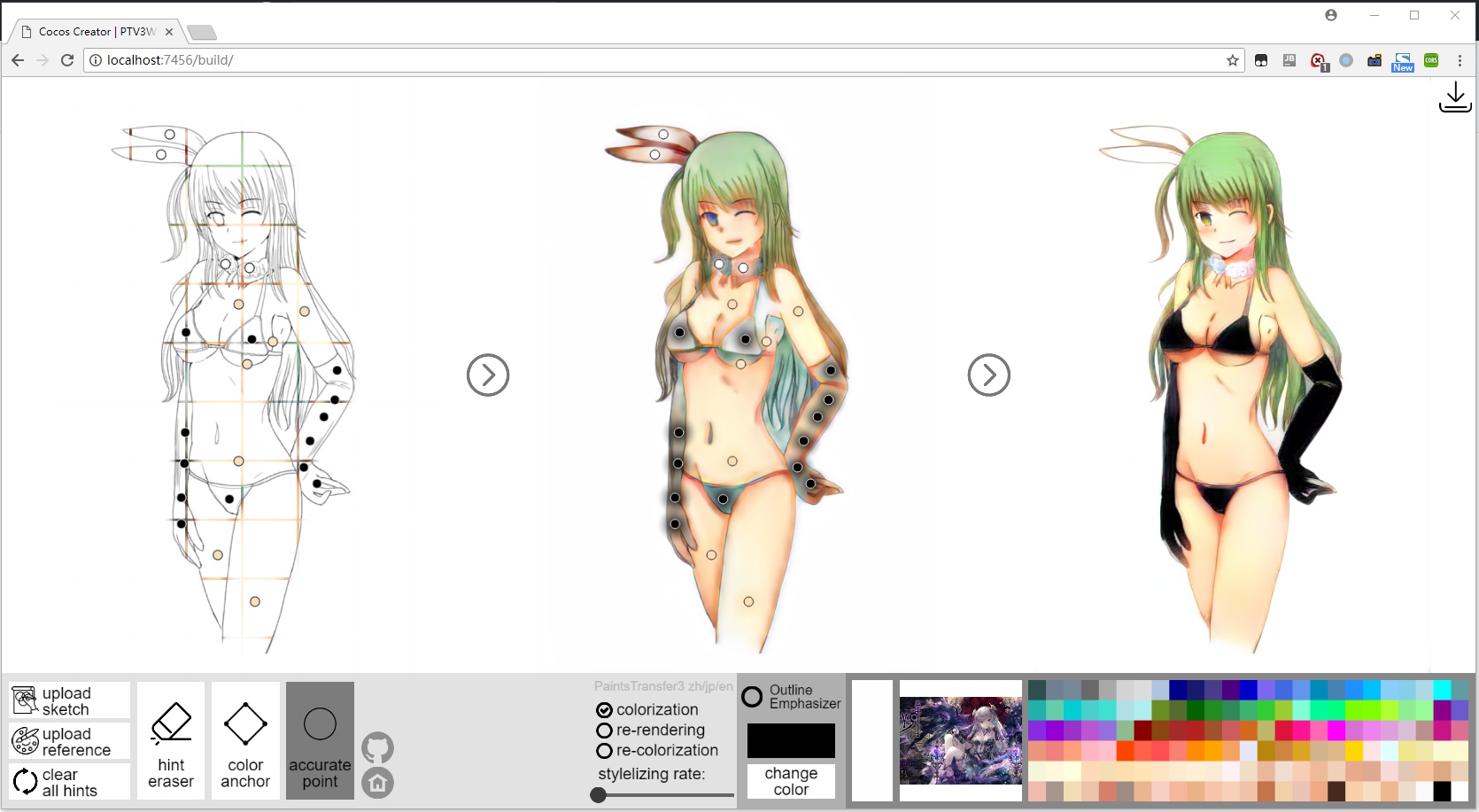
Task: Click the change color button
Action: [x=791, y=781]
